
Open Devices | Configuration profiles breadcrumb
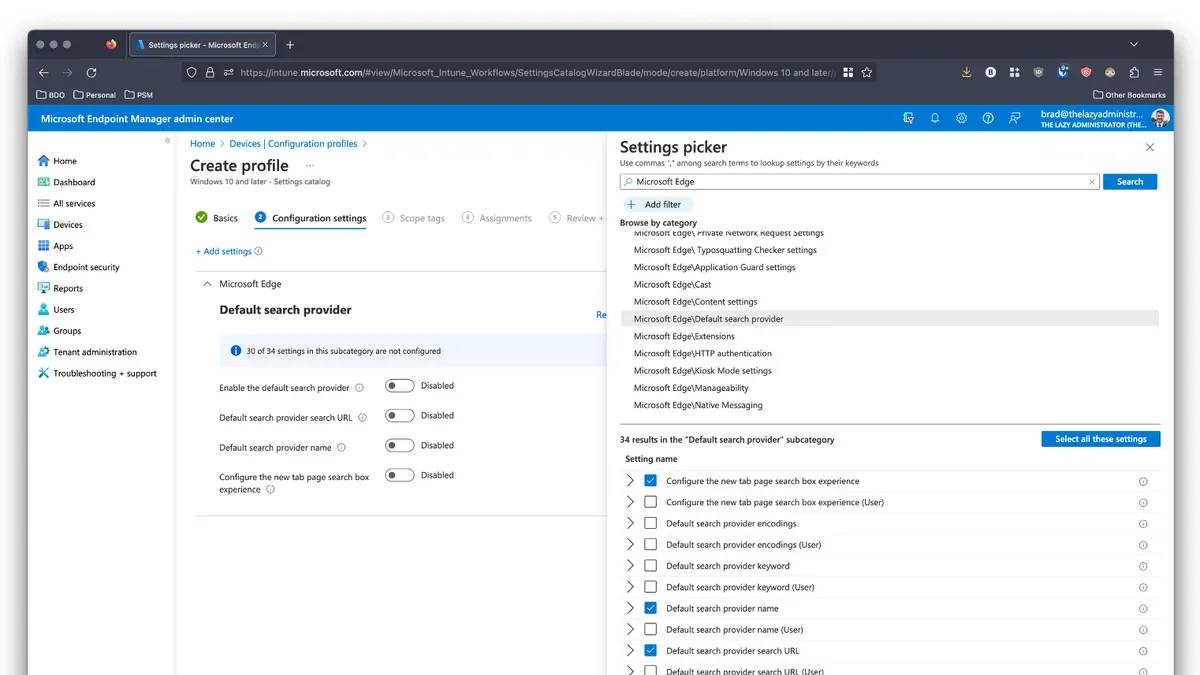pos(293,144)
